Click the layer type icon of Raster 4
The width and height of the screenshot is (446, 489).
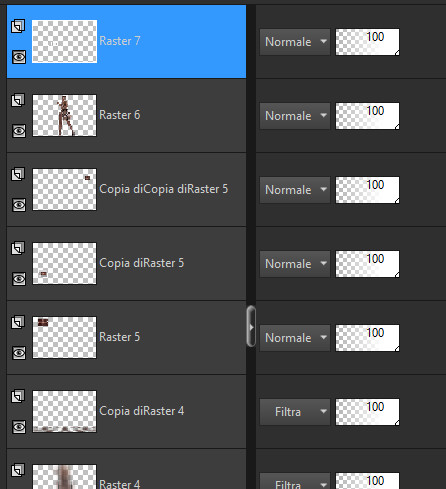[18, 470]
